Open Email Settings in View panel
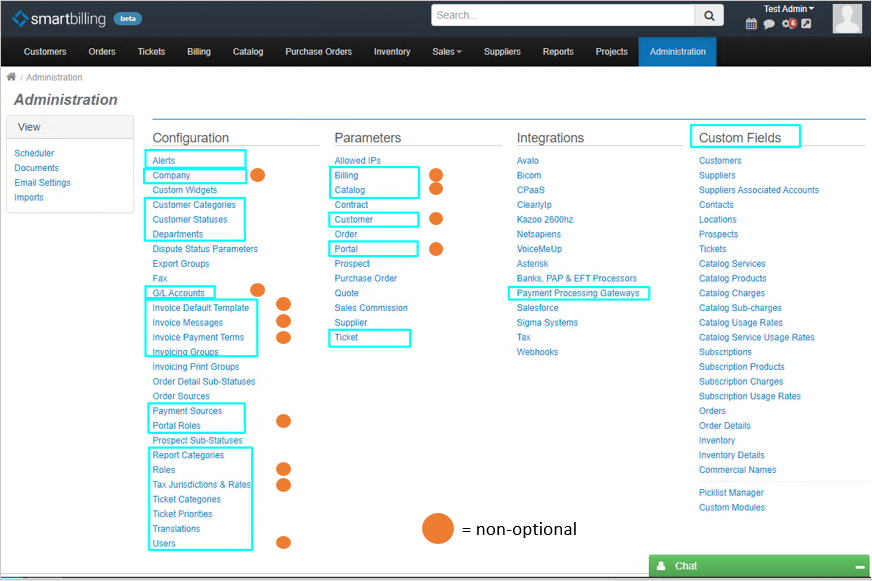The image size is (872, 581). click(x=43, y=182)
